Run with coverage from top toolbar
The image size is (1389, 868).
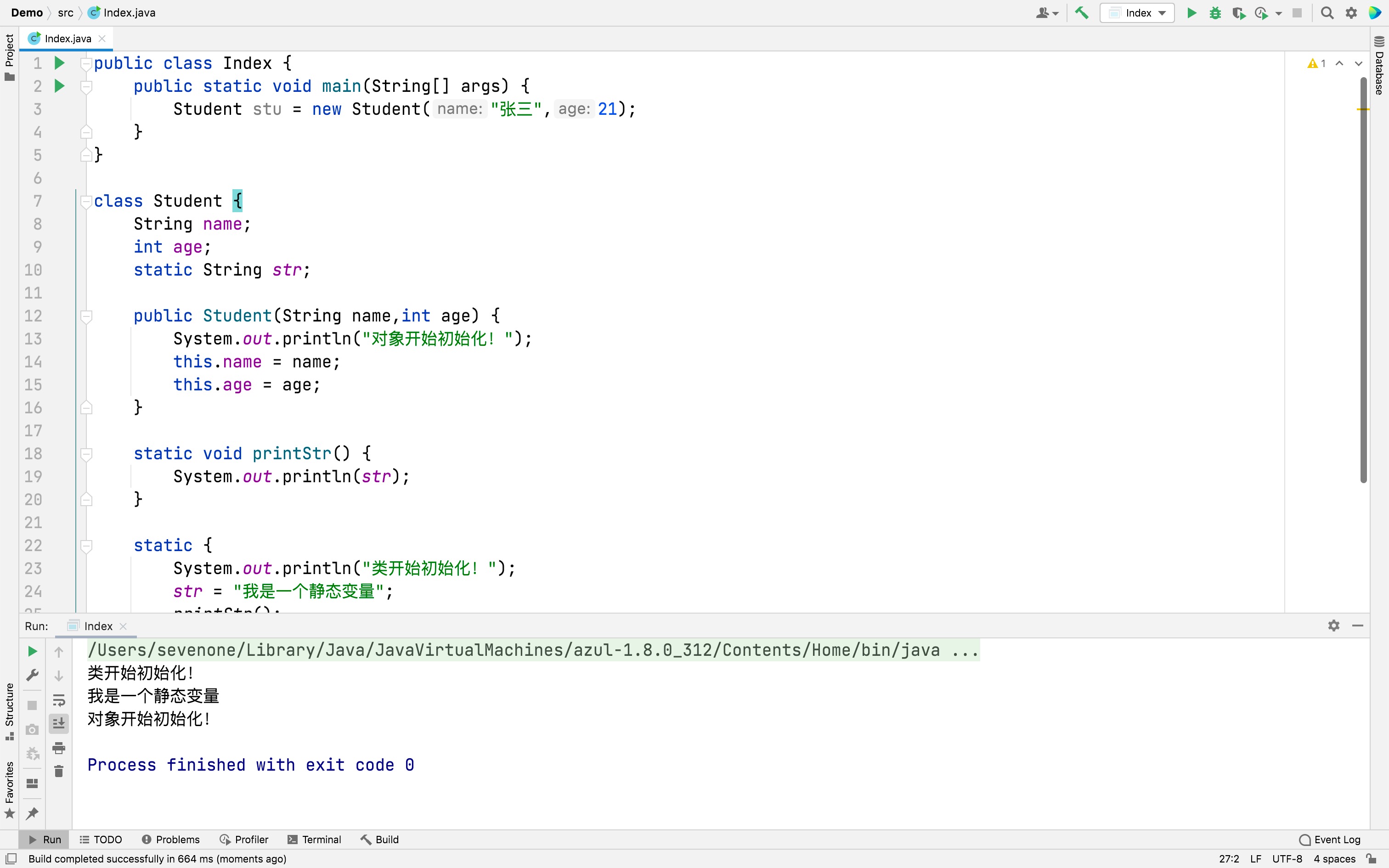point(1238,13)
